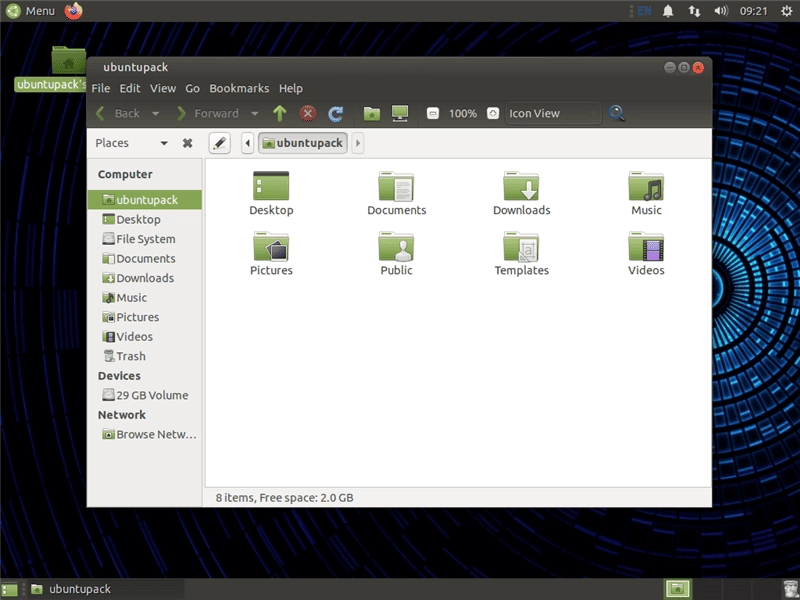Open the Bookmarks menu
The height and width of the screenshot is (600, 800).
click(239, 88)
